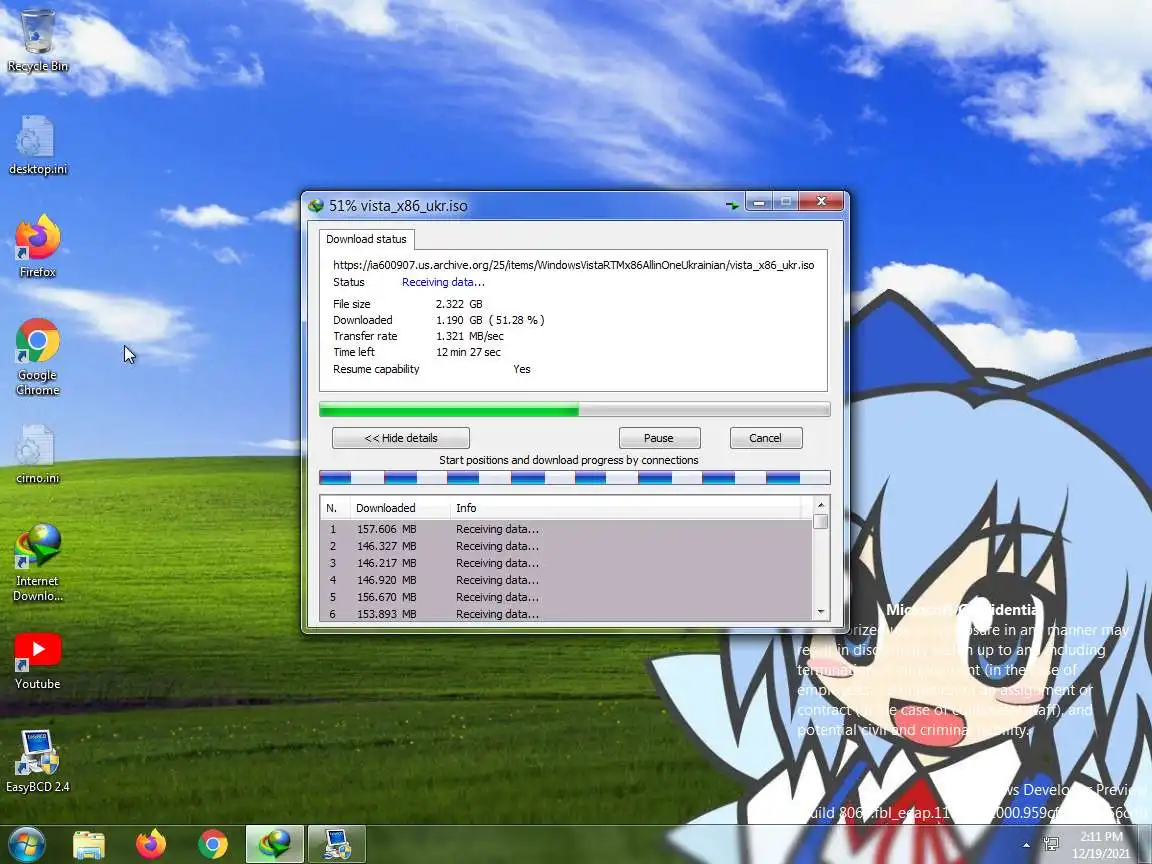
Task: Open the Youtube desktop shortcut
Action: click(x=37, y=661)
